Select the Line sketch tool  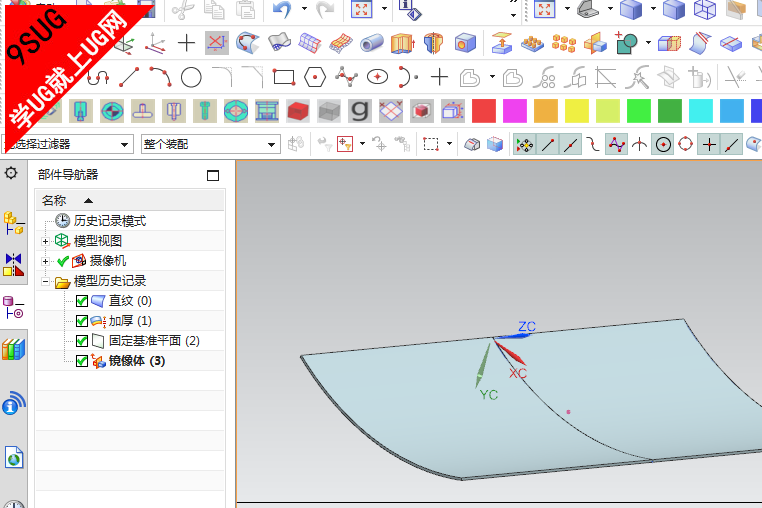(x=129, y=77)
